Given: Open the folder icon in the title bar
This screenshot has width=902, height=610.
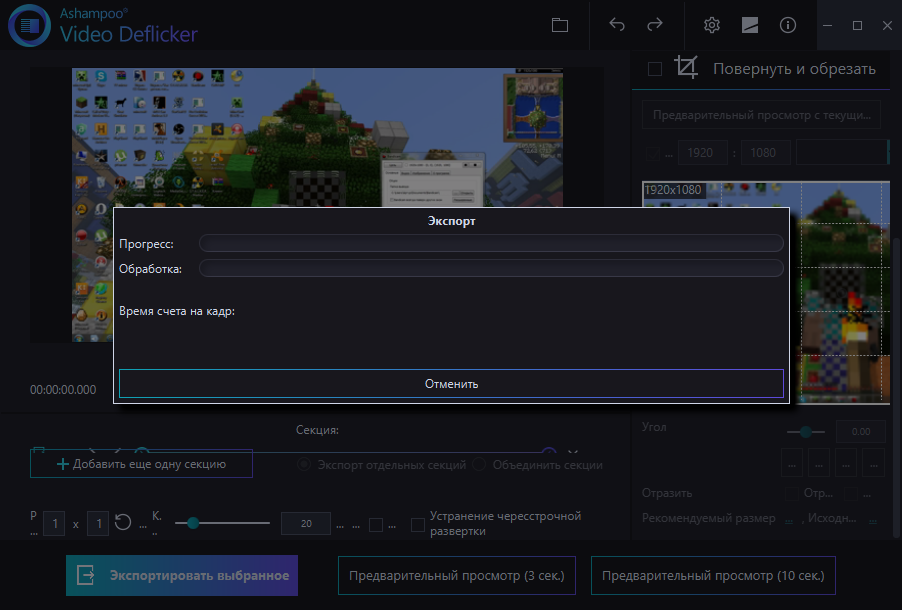Looking at the screenshot, I should (560, 25).
